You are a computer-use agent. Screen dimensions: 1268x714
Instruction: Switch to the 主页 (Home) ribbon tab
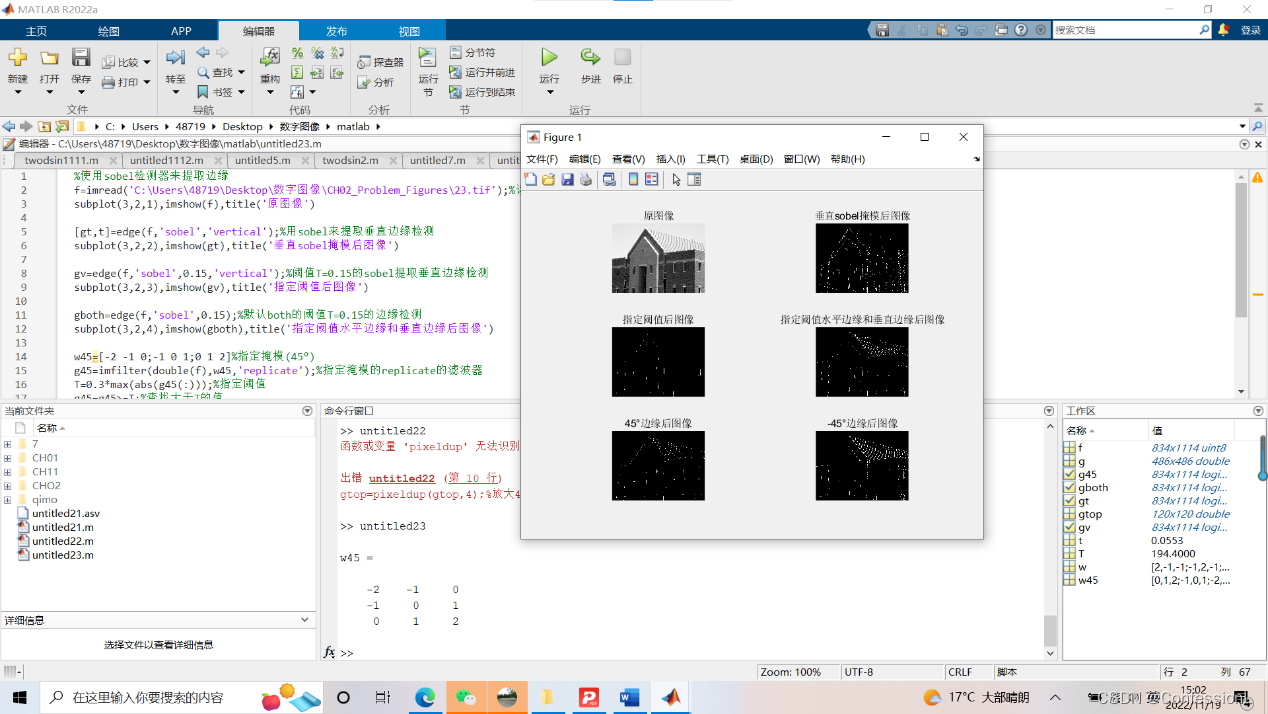click(36, 31)
